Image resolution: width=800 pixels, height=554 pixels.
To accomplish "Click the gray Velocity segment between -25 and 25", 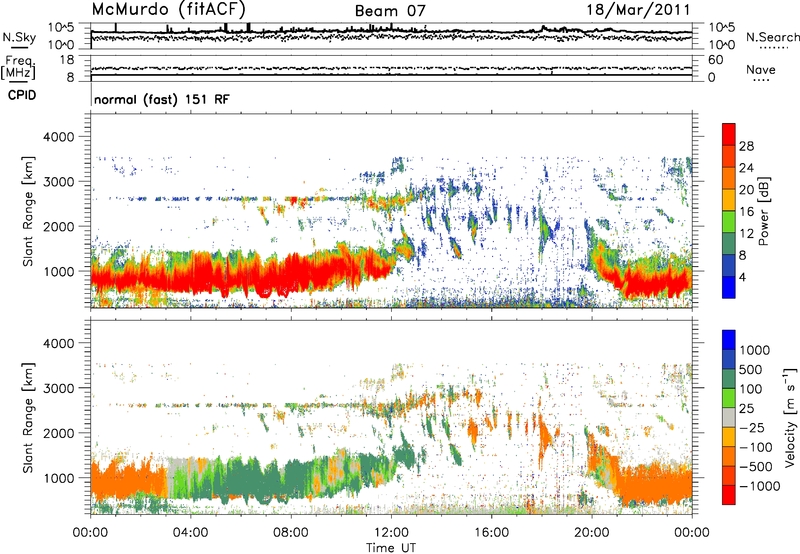I will point(729,417).
